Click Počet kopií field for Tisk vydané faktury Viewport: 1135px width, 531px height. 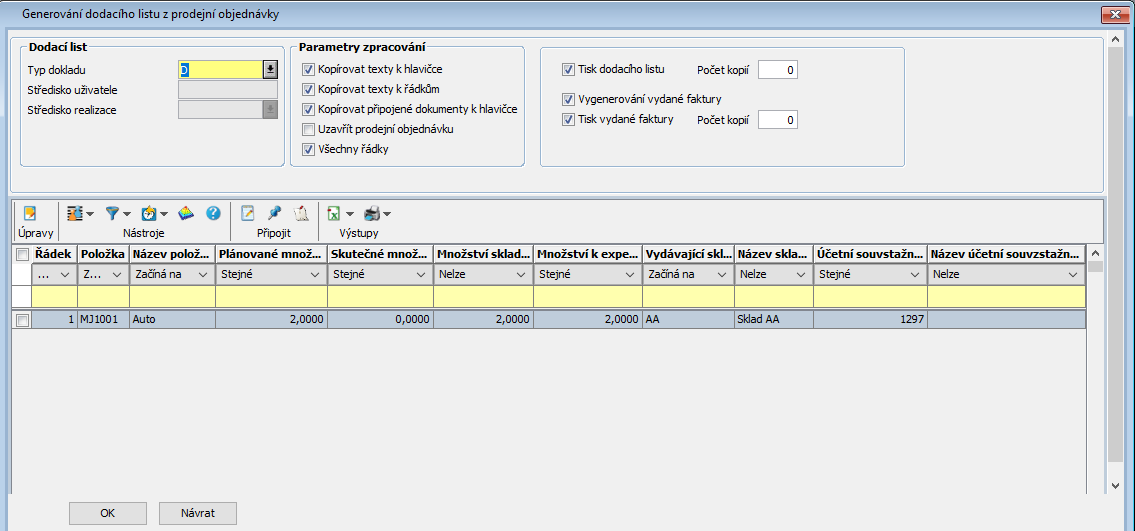point(777,120)
